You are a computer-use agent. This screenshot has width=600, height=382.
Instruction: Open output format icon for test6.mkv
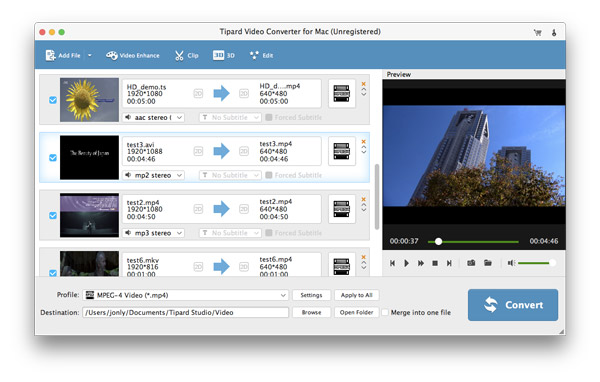342,265
